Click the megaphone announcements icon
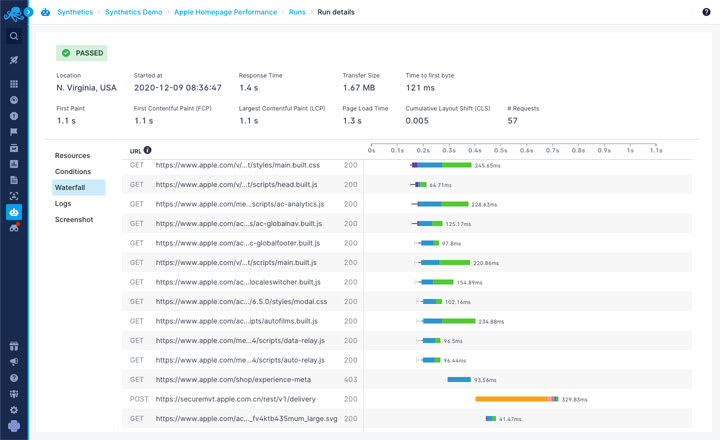 [14, 362]
